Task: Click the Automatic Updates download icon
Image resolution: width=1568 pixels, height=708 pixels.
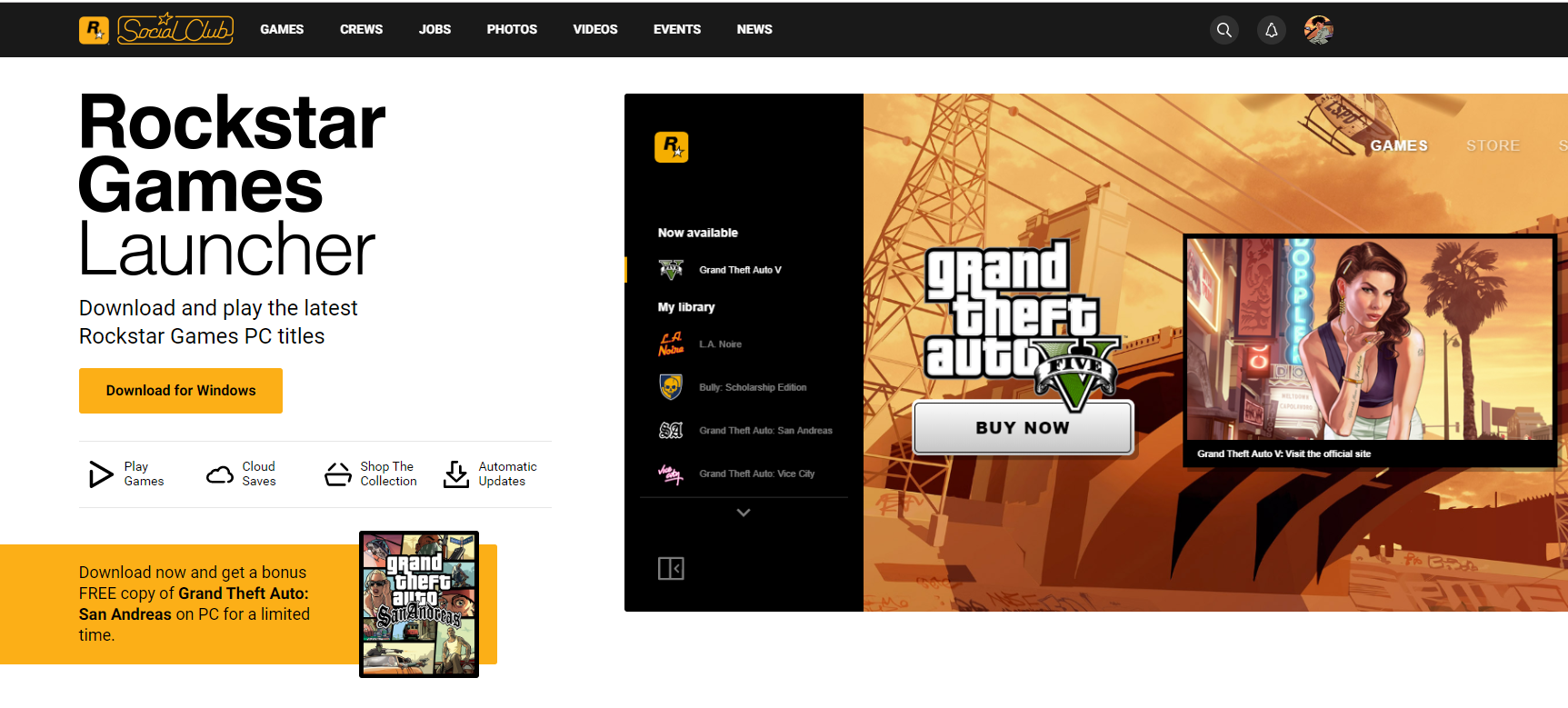Action: (456, 474)
